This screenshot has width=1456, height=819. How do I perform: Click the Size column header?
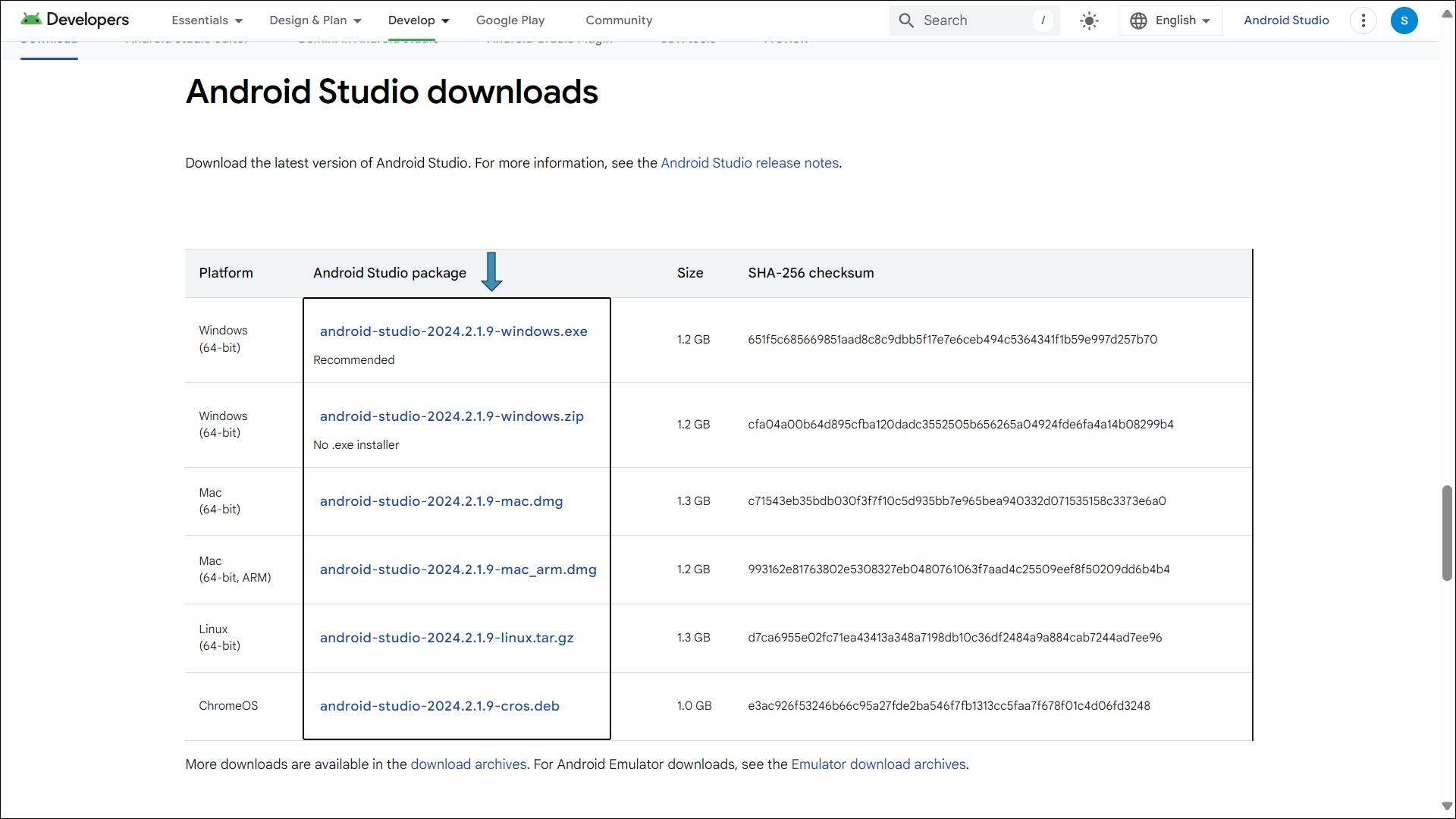(x=690, y=273)
